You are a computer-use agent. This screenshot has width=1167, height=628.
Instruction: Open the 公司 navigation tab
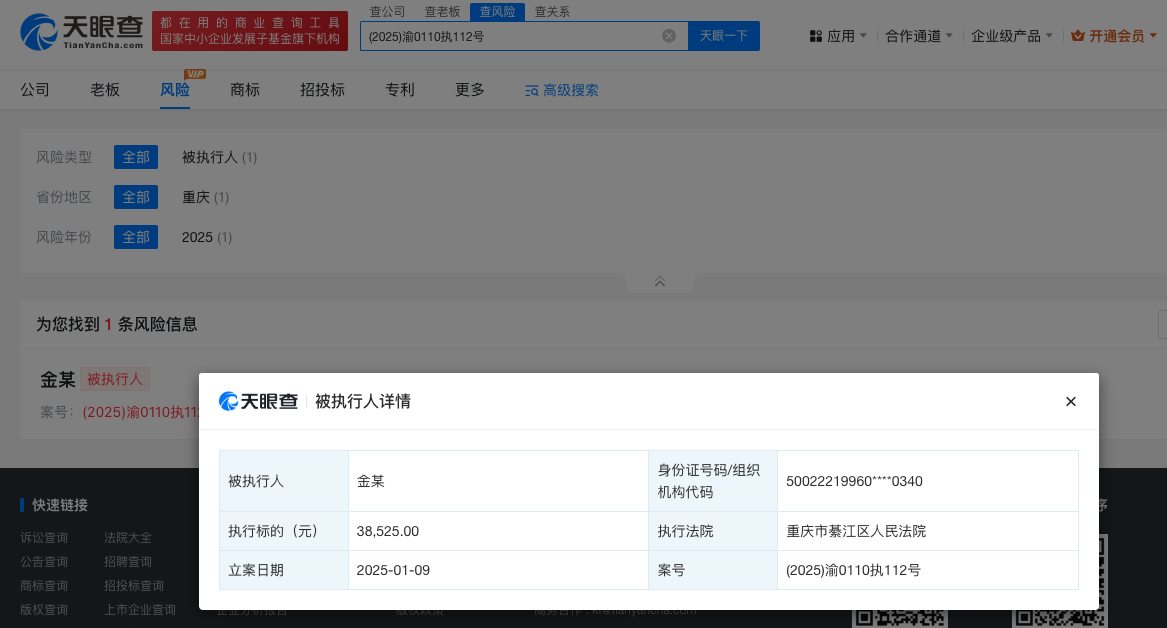35,90
